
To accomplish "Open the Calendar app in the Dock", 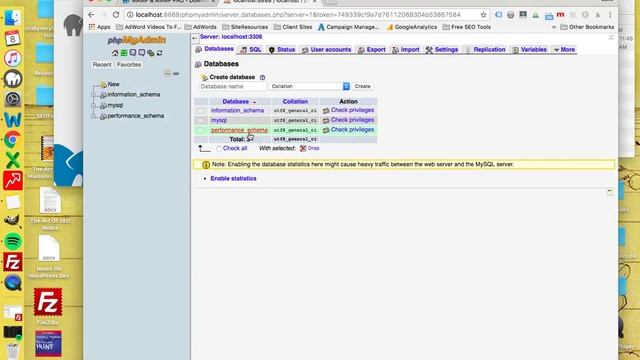I will coord(13,38).
